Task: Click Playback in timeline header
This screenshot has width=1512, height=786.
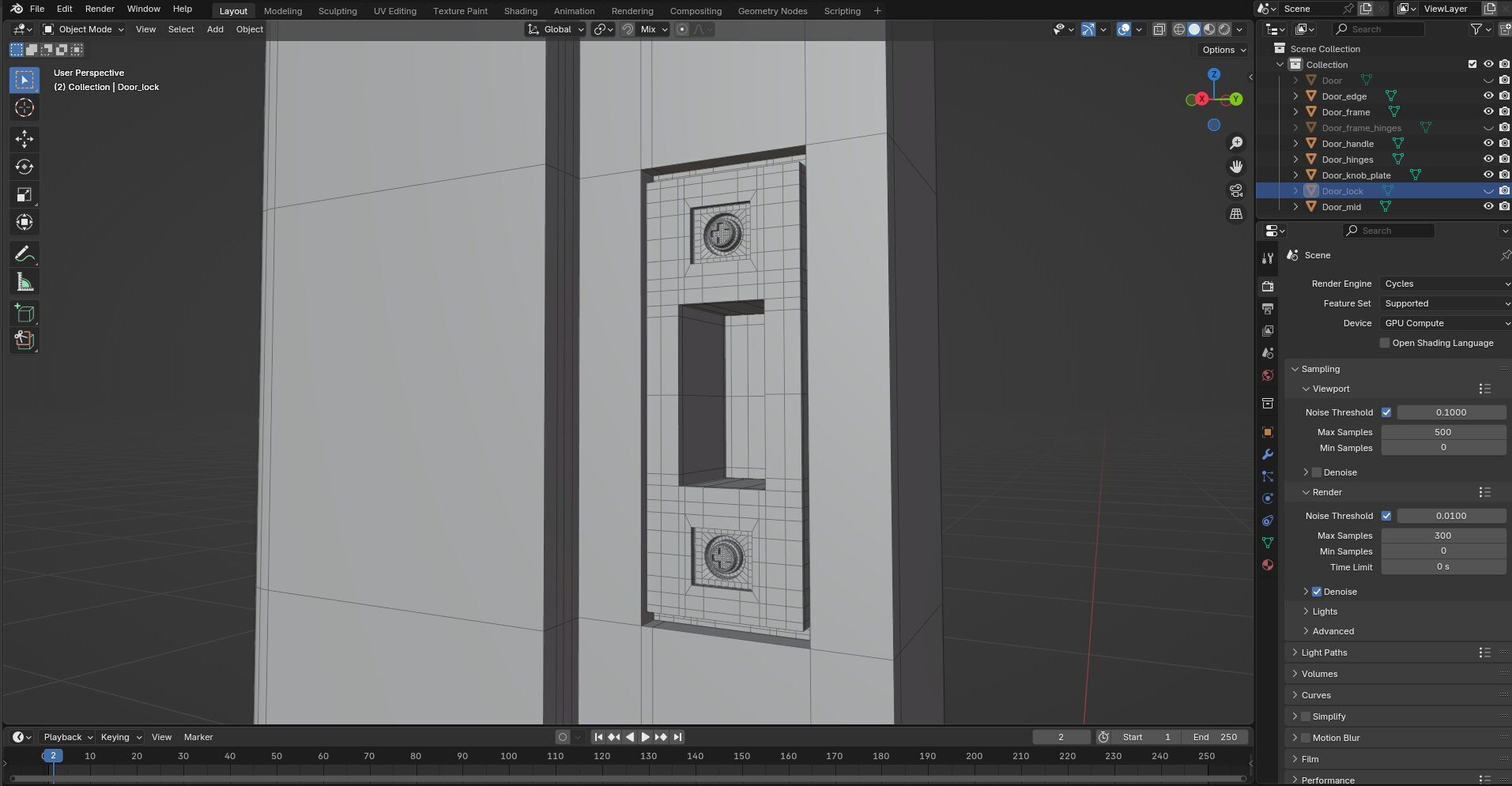Action: pos(67,737)
